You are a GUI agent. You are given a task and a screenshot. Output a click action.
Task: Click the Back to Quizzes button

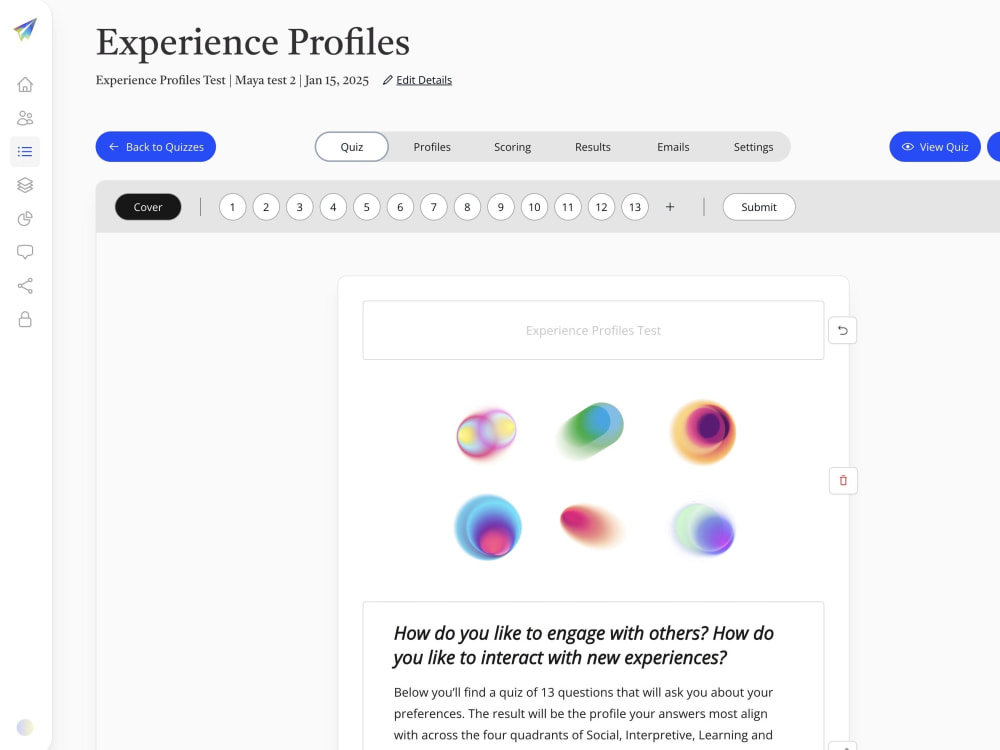click(x=156, y=147)
